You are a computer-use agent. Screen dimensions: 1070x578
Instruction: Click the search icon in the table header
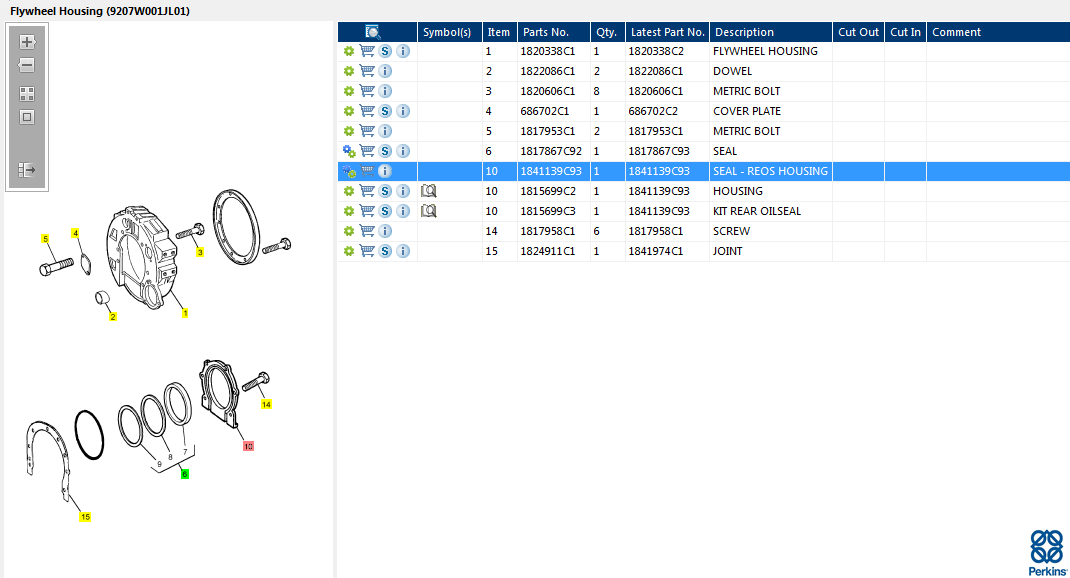tap(373, 32)
